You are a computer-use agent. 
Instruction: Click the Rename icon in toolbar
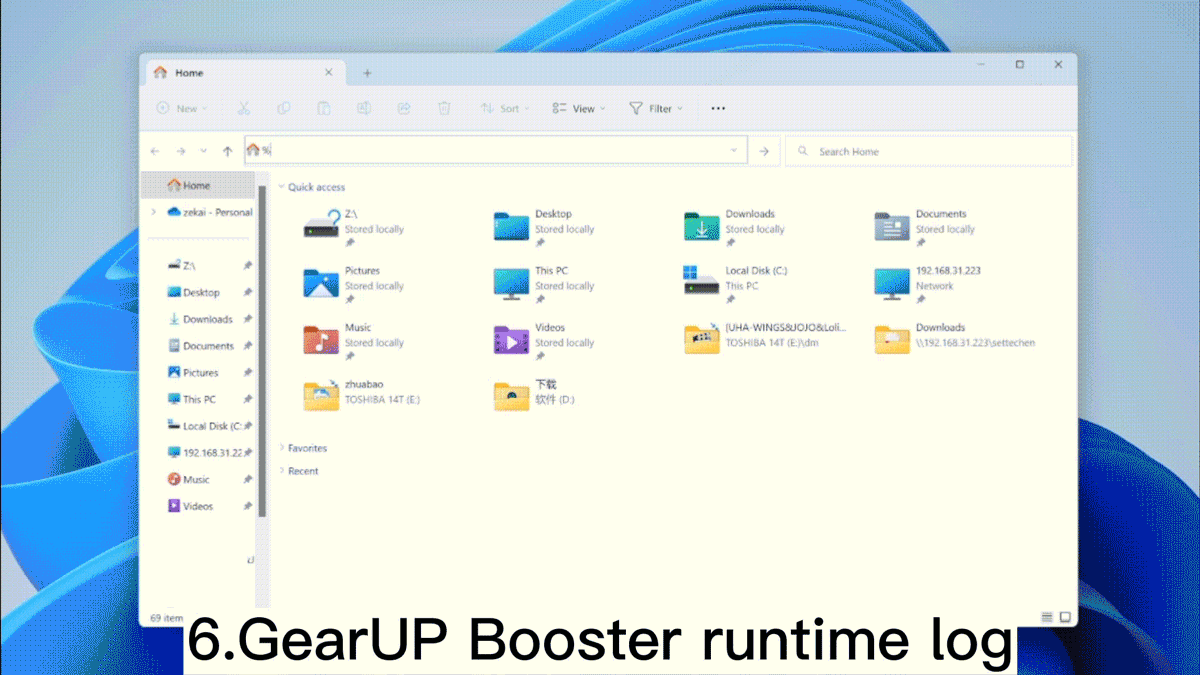click(x=364, y=108)
